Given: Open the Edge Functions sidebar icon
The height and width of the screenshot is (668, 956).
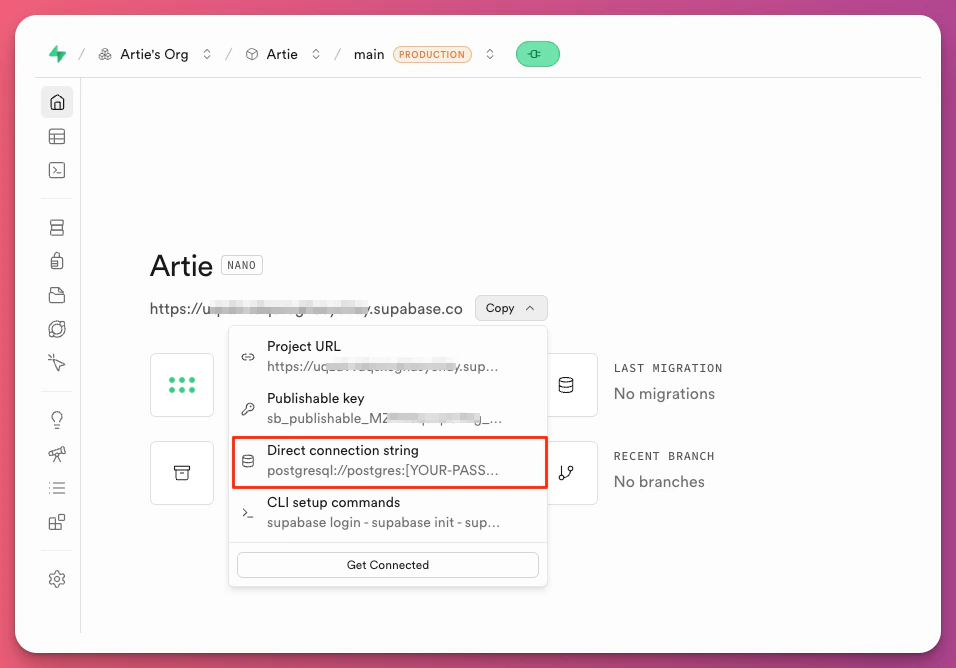Looking at the screenshot, I should click(57, 329).
